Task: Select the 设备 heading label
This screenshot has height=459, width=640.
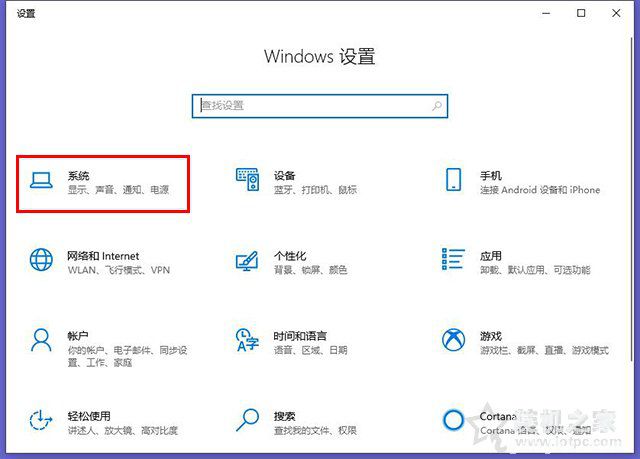Action: [x=284, y=176]
